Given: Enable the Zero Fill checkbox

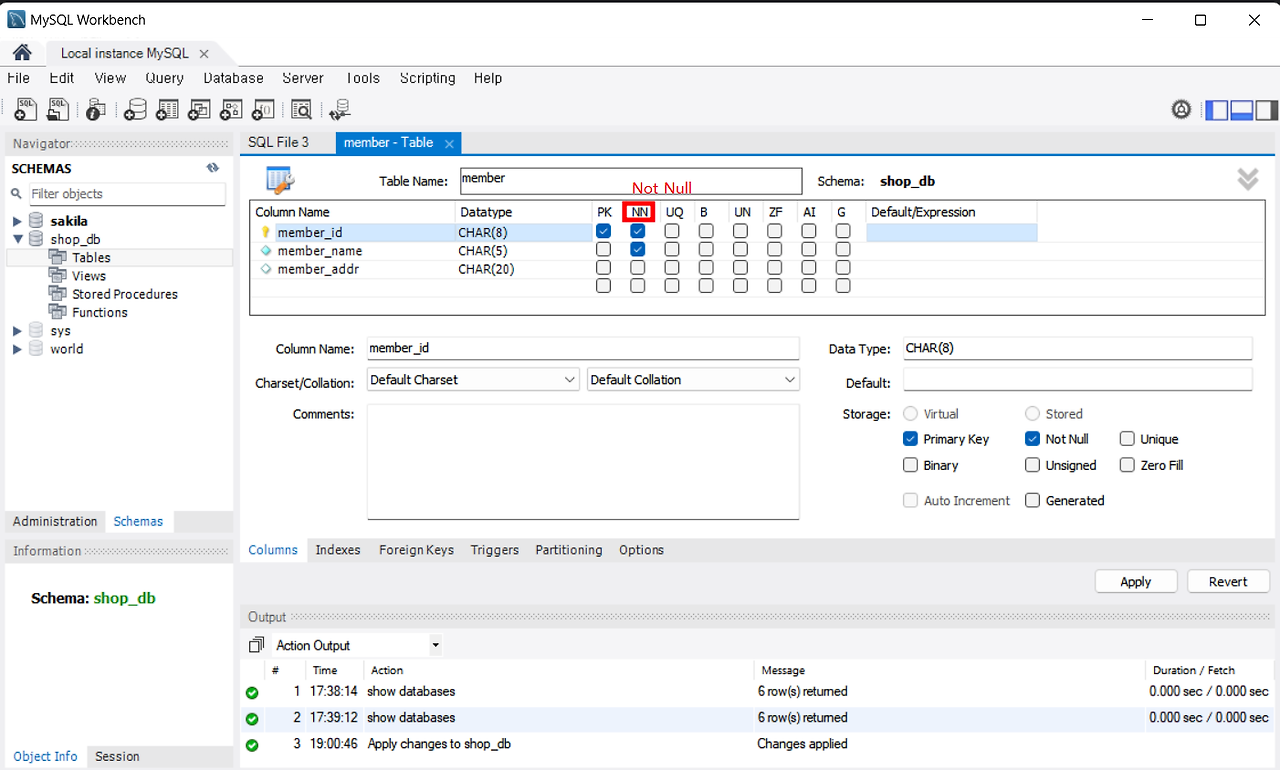Looking at the screenshot, I should tap(1127, 465).
